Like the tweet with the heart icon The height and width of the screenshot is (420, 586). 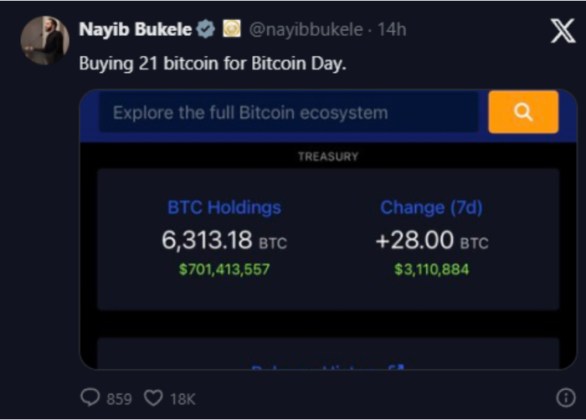(x=153, y=398)
